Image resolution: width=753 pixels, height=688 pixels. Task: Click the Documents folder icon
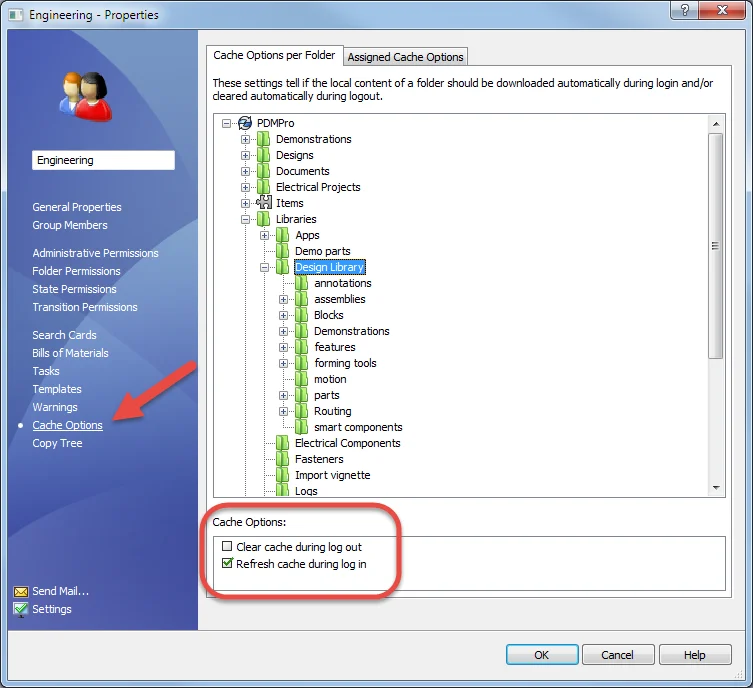(x=263, y=171)
